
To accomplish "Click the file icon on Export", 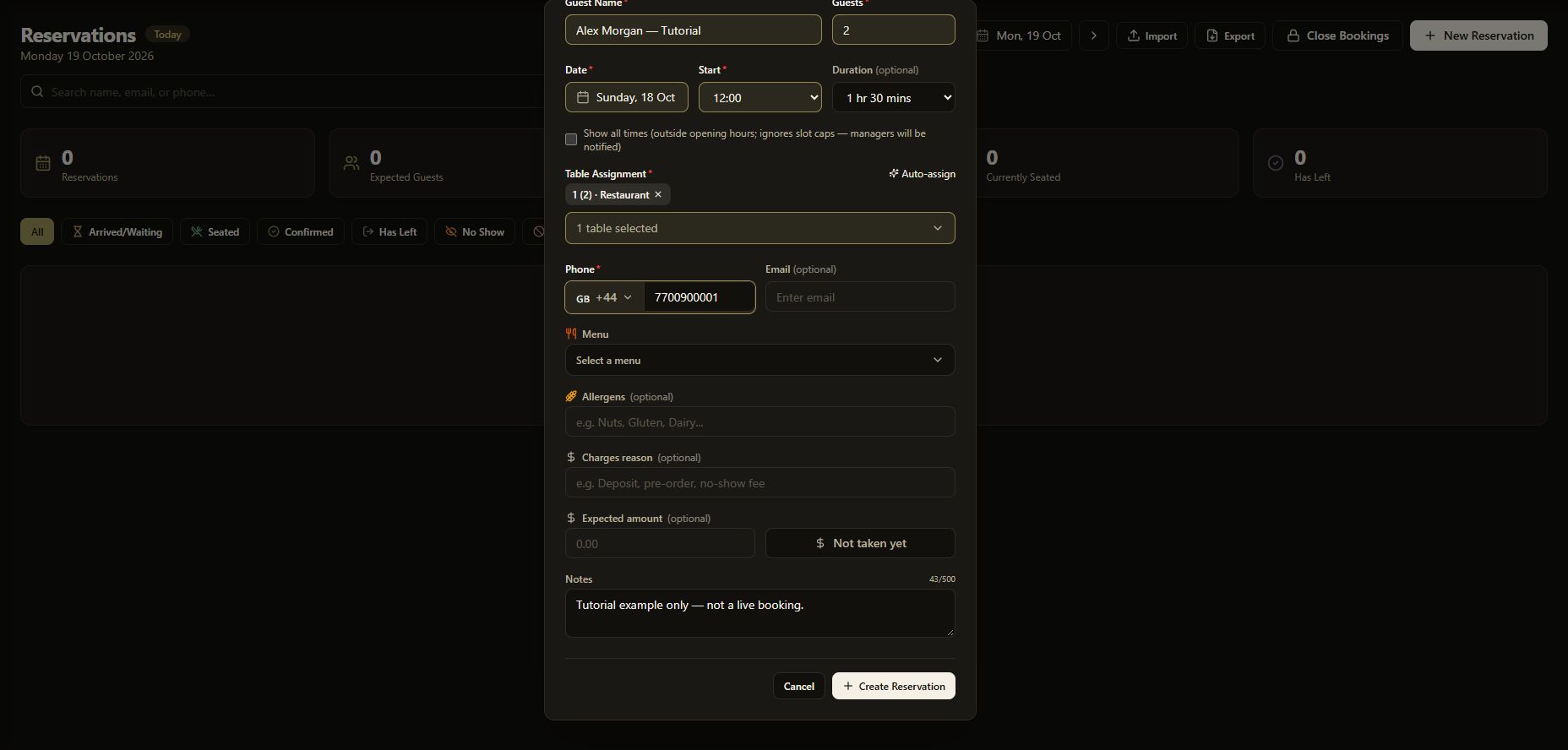I will pyautogui.click(x=1212, y=35).
